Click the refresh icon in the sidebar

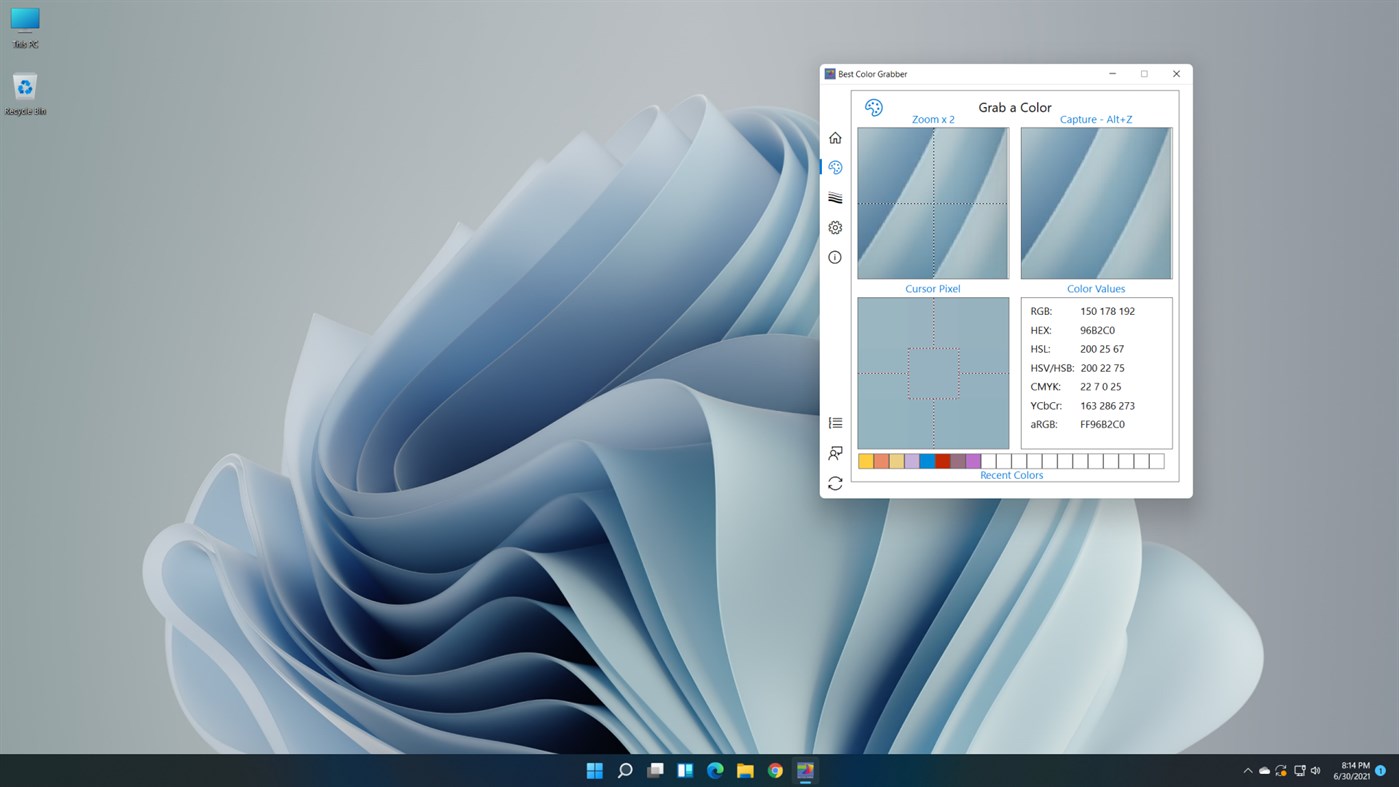tap(835, 483)
